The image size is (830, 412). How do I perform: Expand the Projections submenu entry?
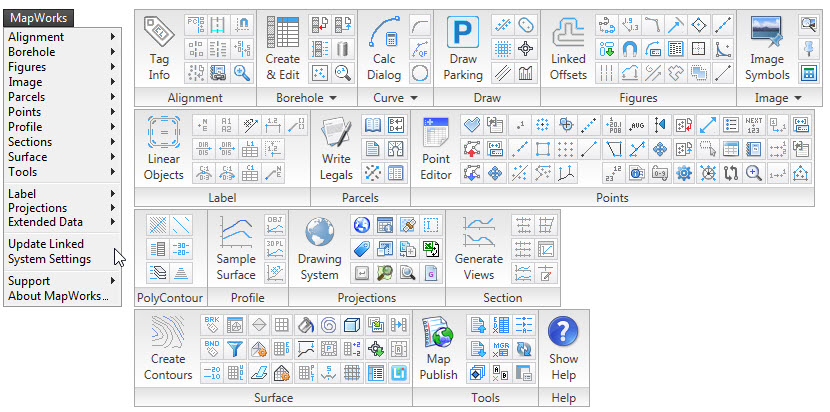click(113, 208)
